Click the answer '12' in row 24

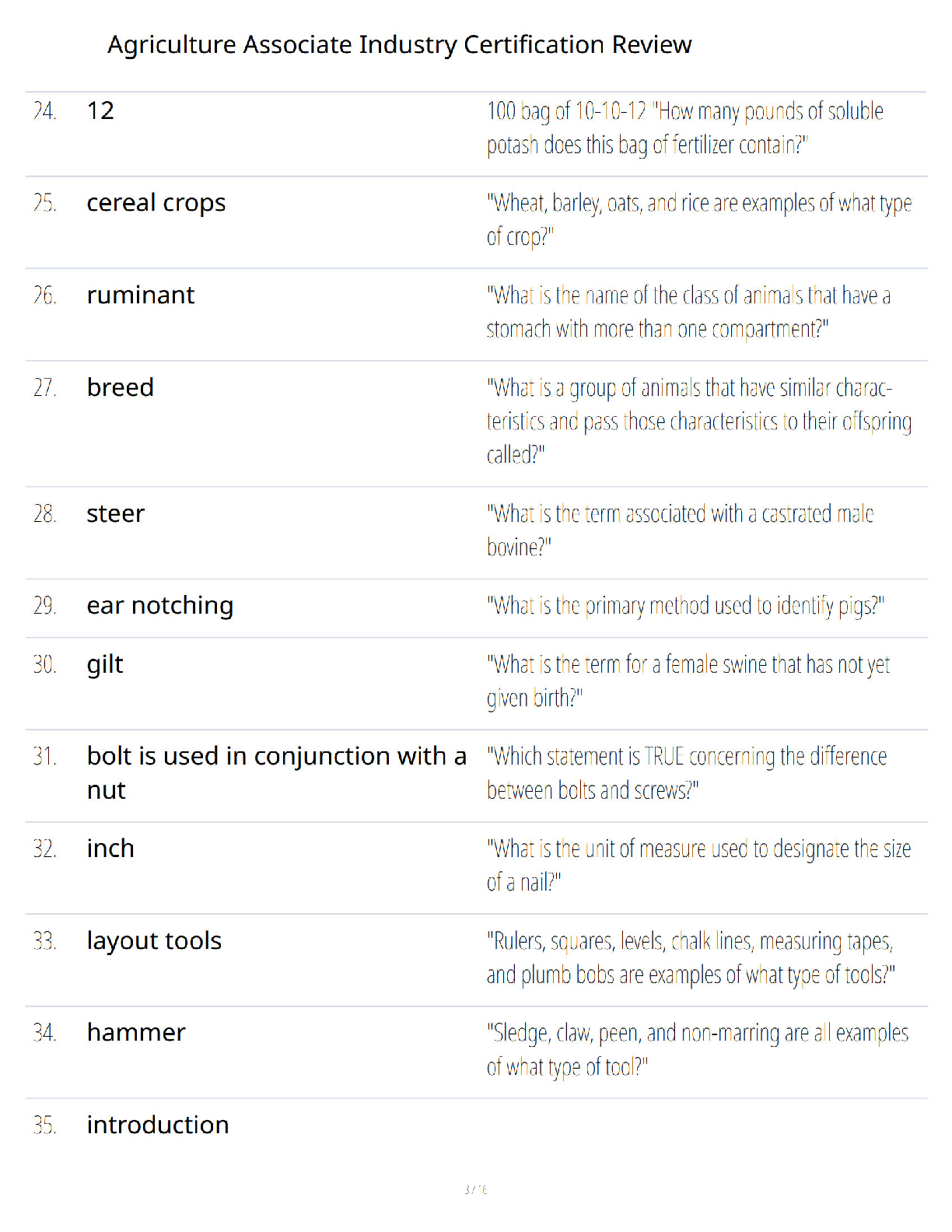[x=100, y=110]
